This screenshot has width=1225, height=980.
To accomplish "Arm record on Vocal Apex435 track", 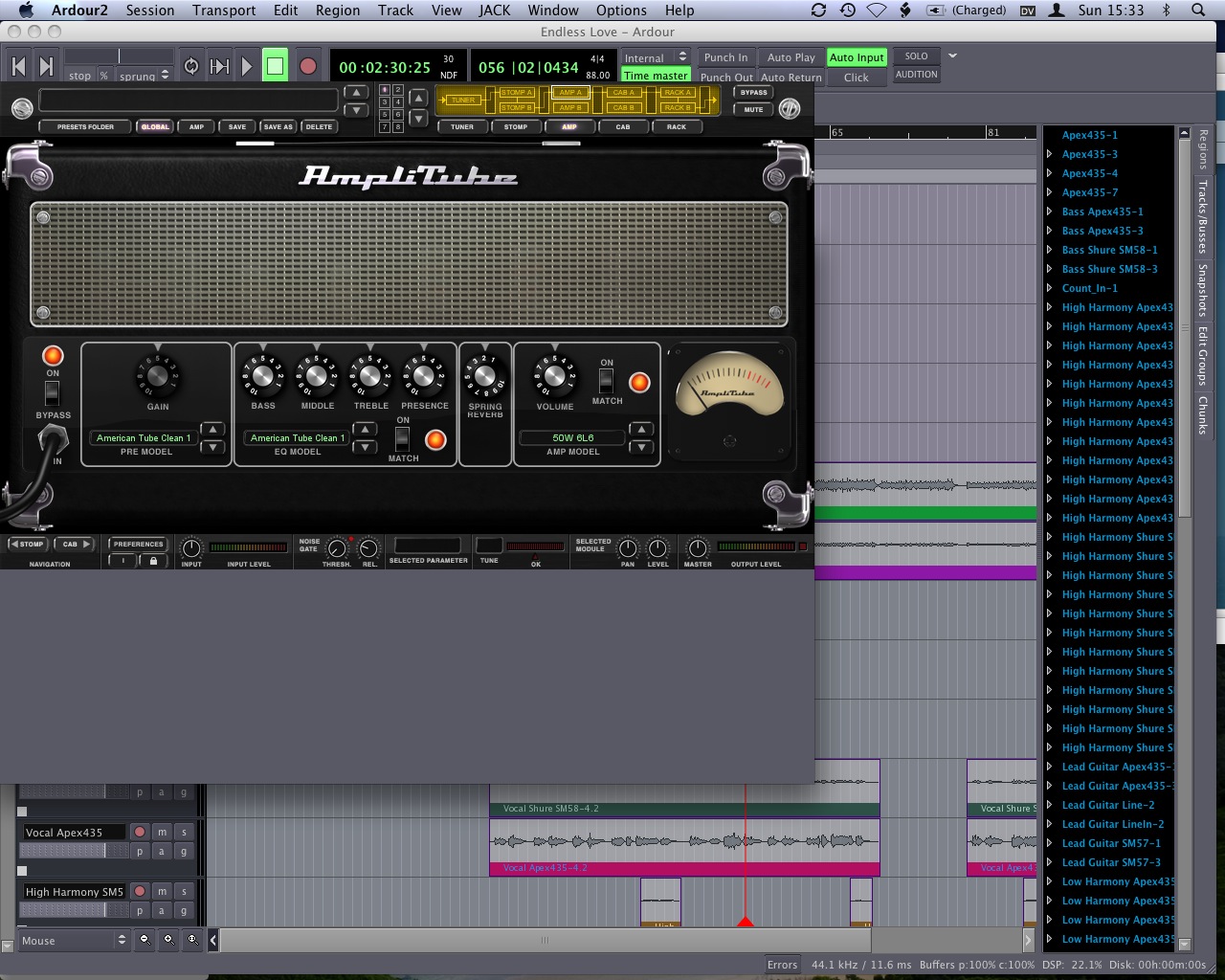I will [x=140, y=833].
